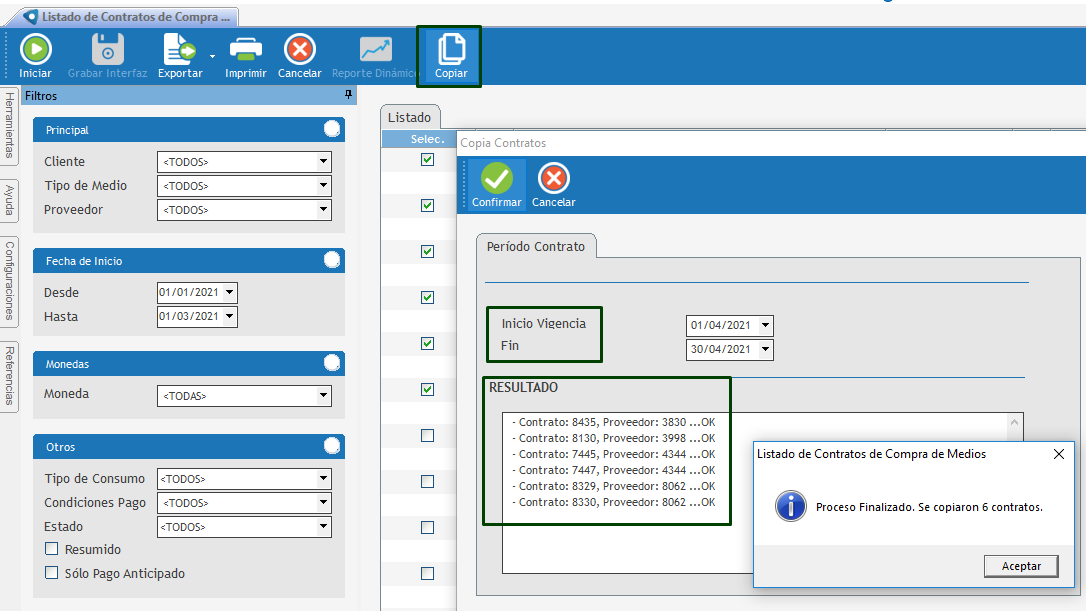Expand the Cliente dropdown
Image resolution: width=1086 pixels, height=611 pixels.
pos(323,161)
